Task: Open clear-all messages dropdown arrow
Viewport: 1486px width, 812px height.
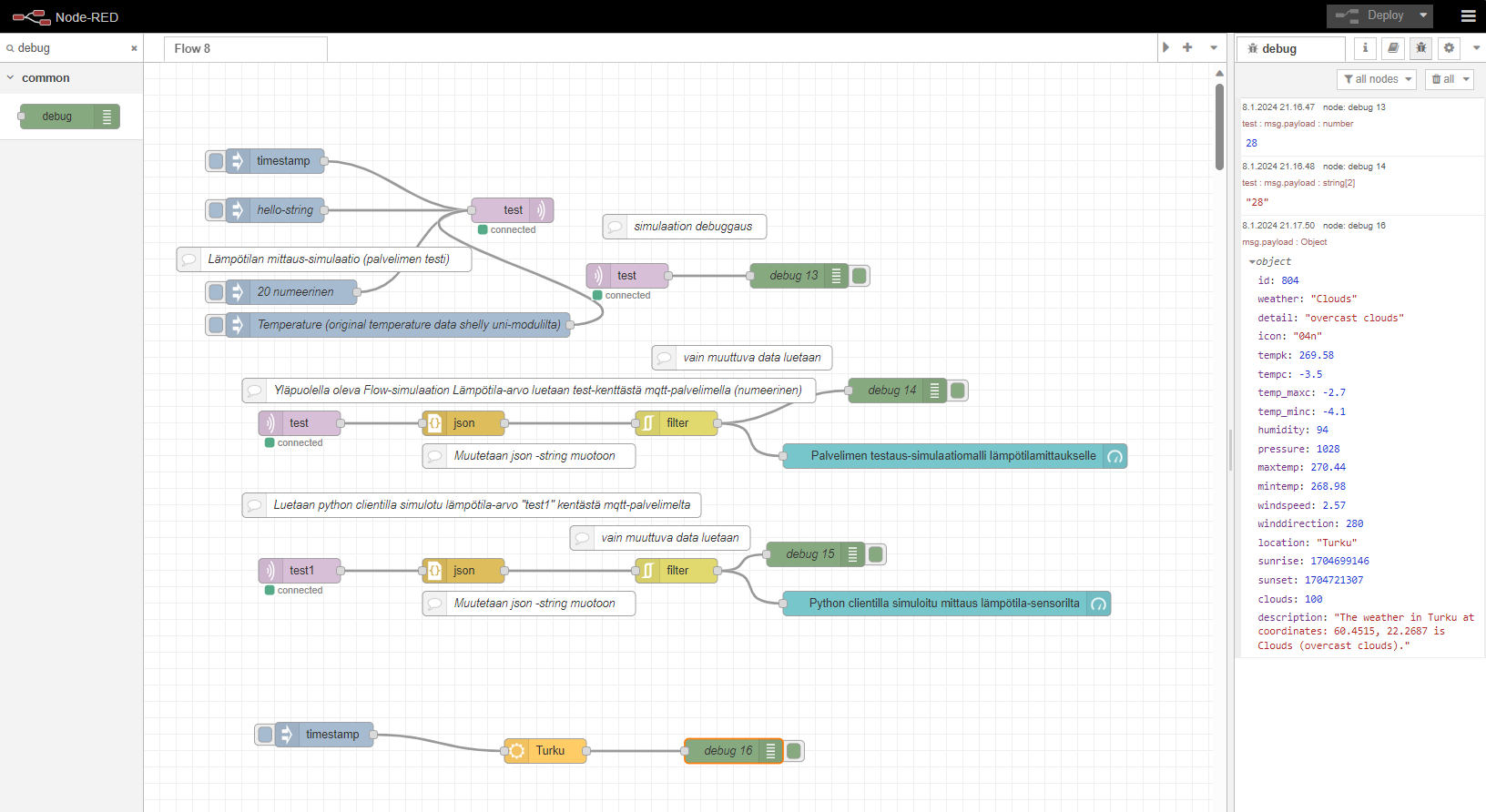Action: [x=1466, y=79]
